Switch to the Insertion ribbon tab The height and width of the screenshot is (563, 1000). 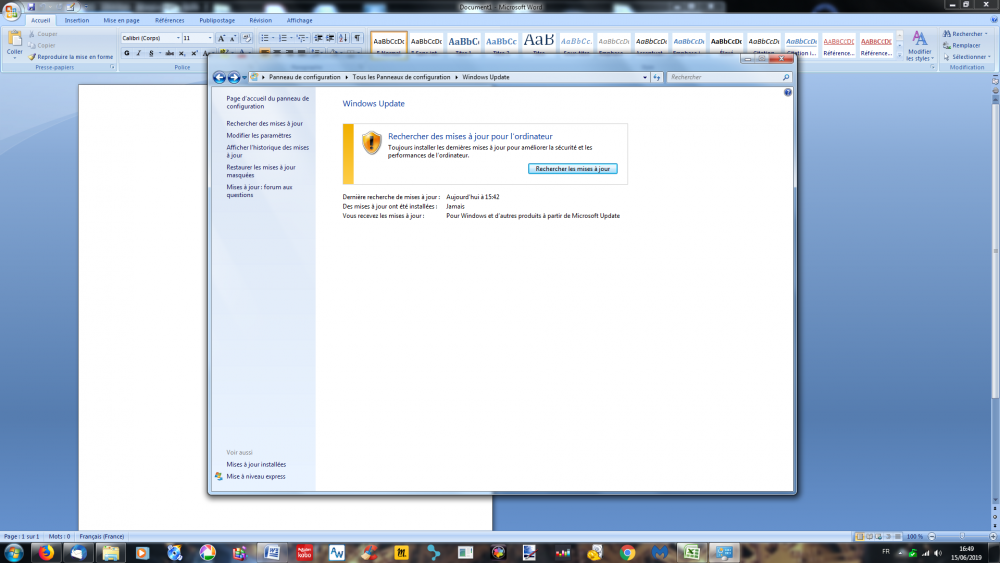[77, 20]
